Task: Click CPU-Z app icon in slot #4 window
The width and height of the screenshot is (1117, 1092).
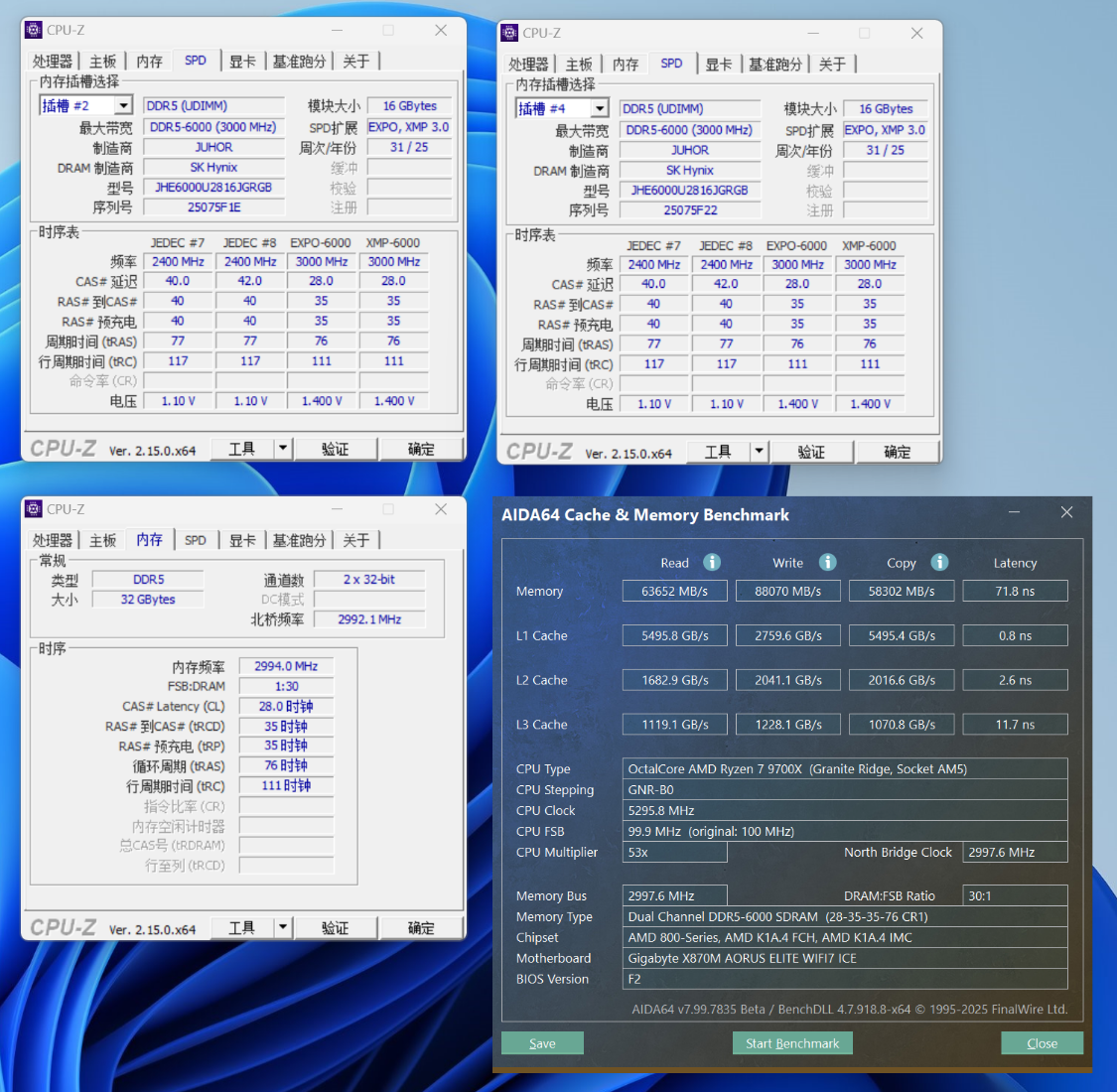Action: click(x=509, y=33)
